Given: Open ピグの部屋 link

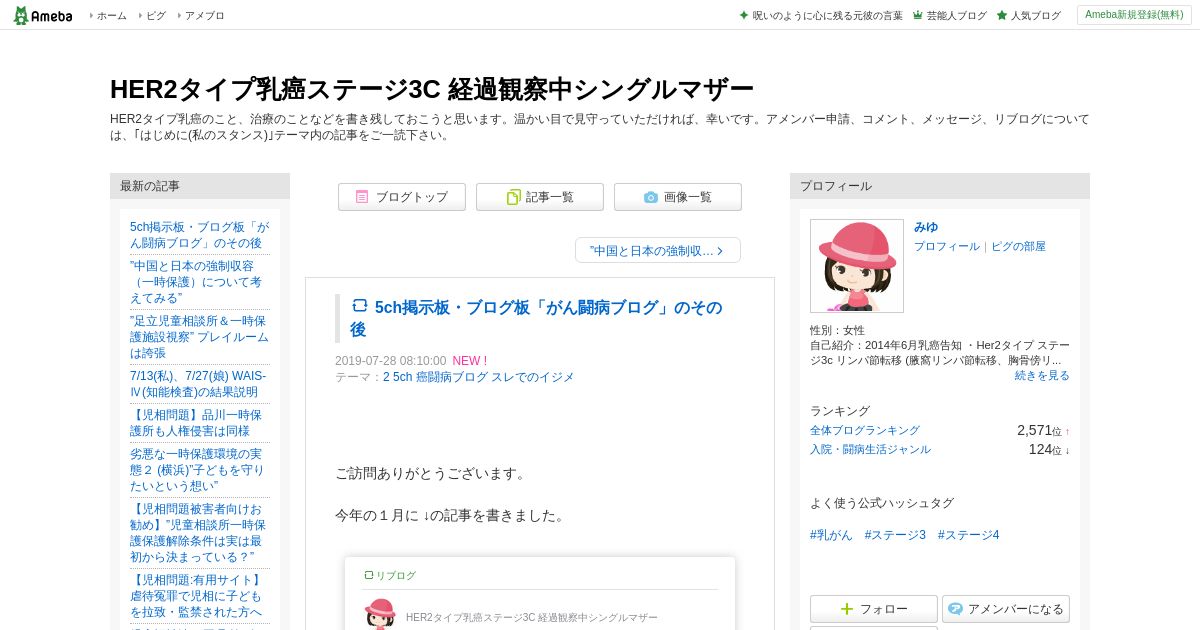Looking at the screenshot, I should click(1018, 246).
